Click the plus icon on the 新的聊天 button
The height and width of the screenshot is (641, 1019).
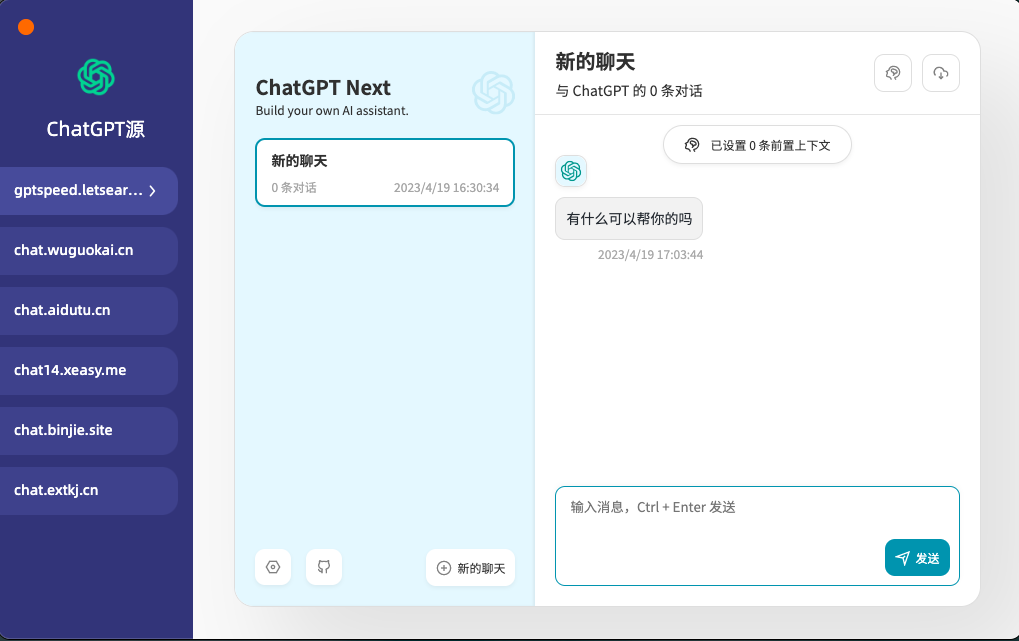pos(442,567)
